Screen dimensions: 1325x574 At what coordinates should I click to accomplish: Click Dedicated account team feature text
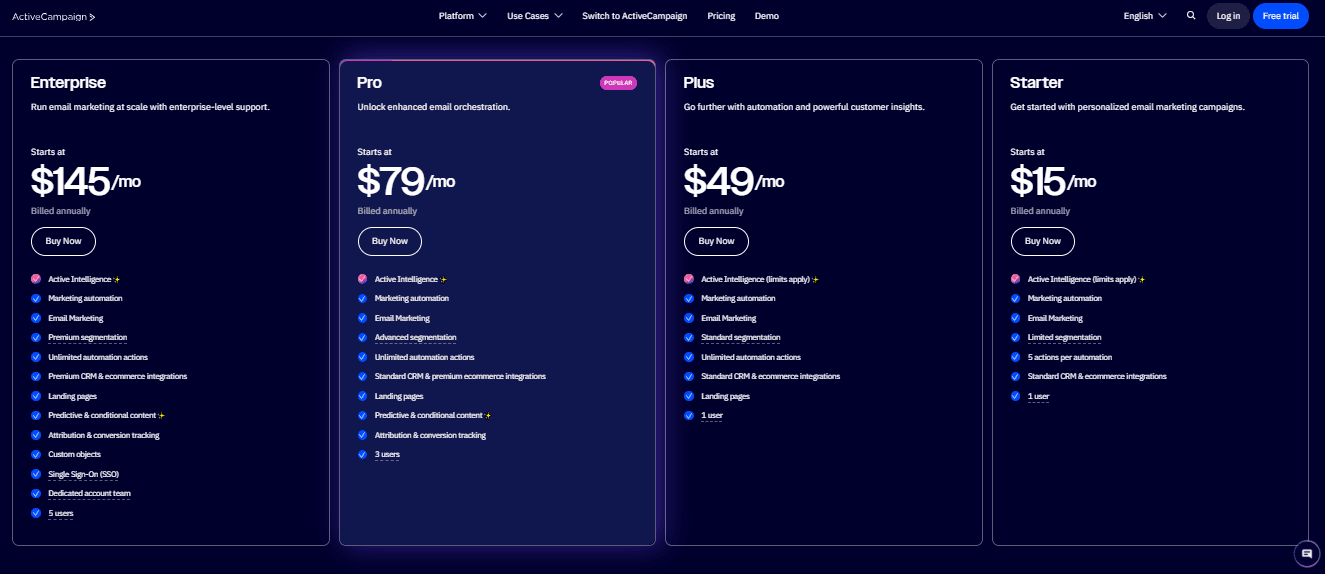[89, 493]
